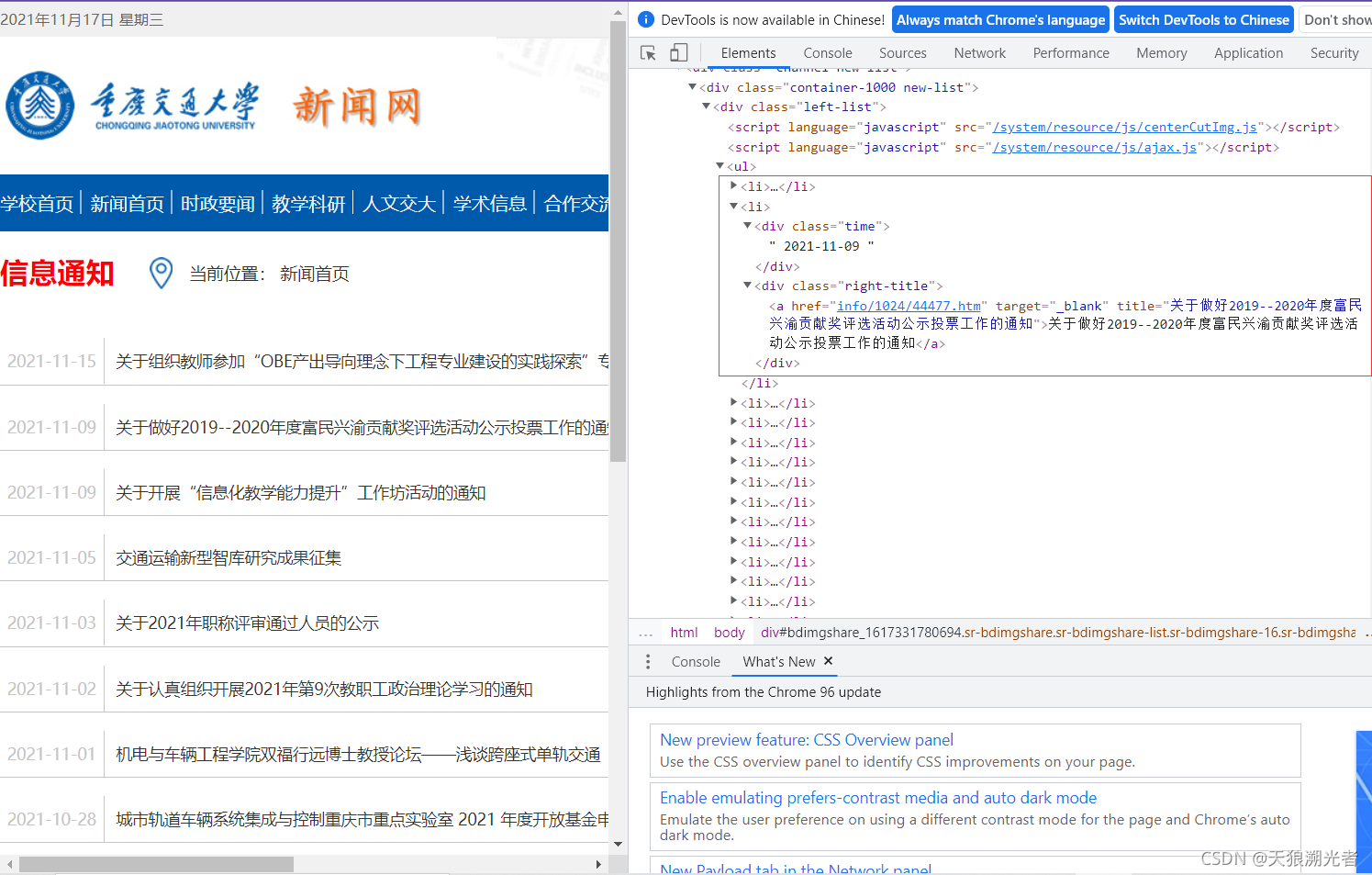Screen dimensions: 1372x875
Task: Open the OBE产出导向理念 notice dated 2021-11-15
Action: 363,361
